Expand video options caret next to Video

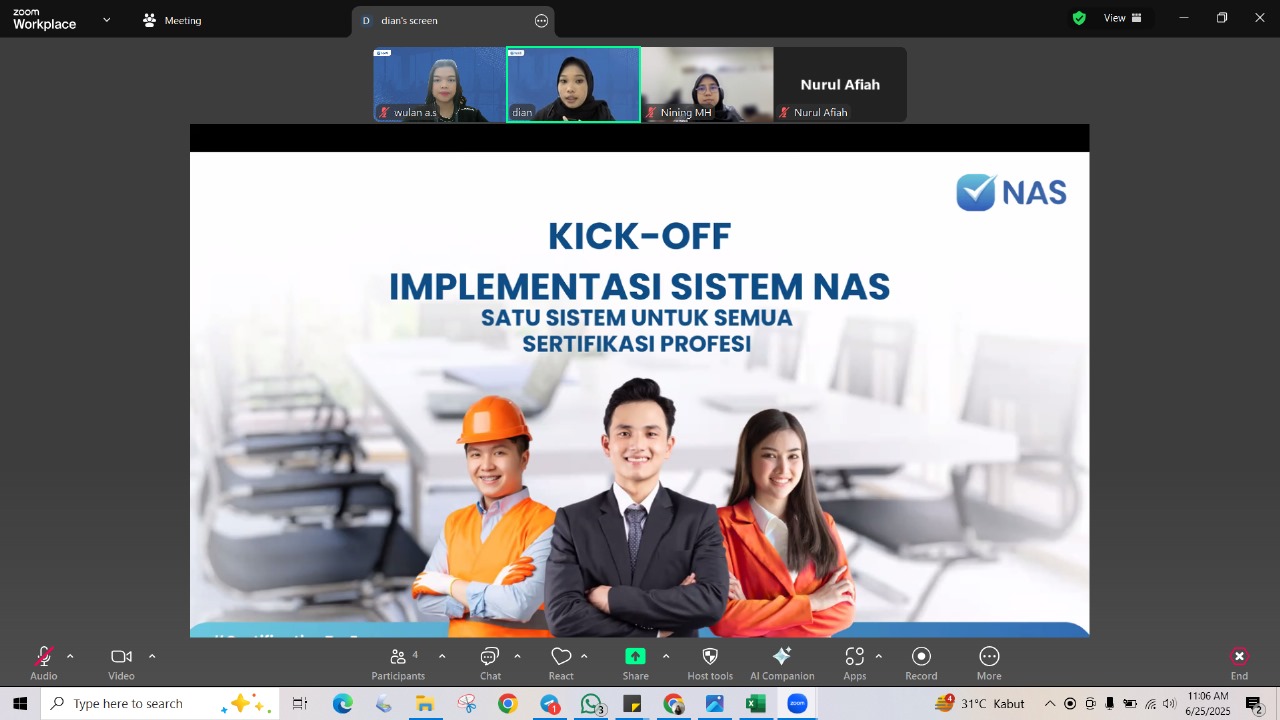152,657
